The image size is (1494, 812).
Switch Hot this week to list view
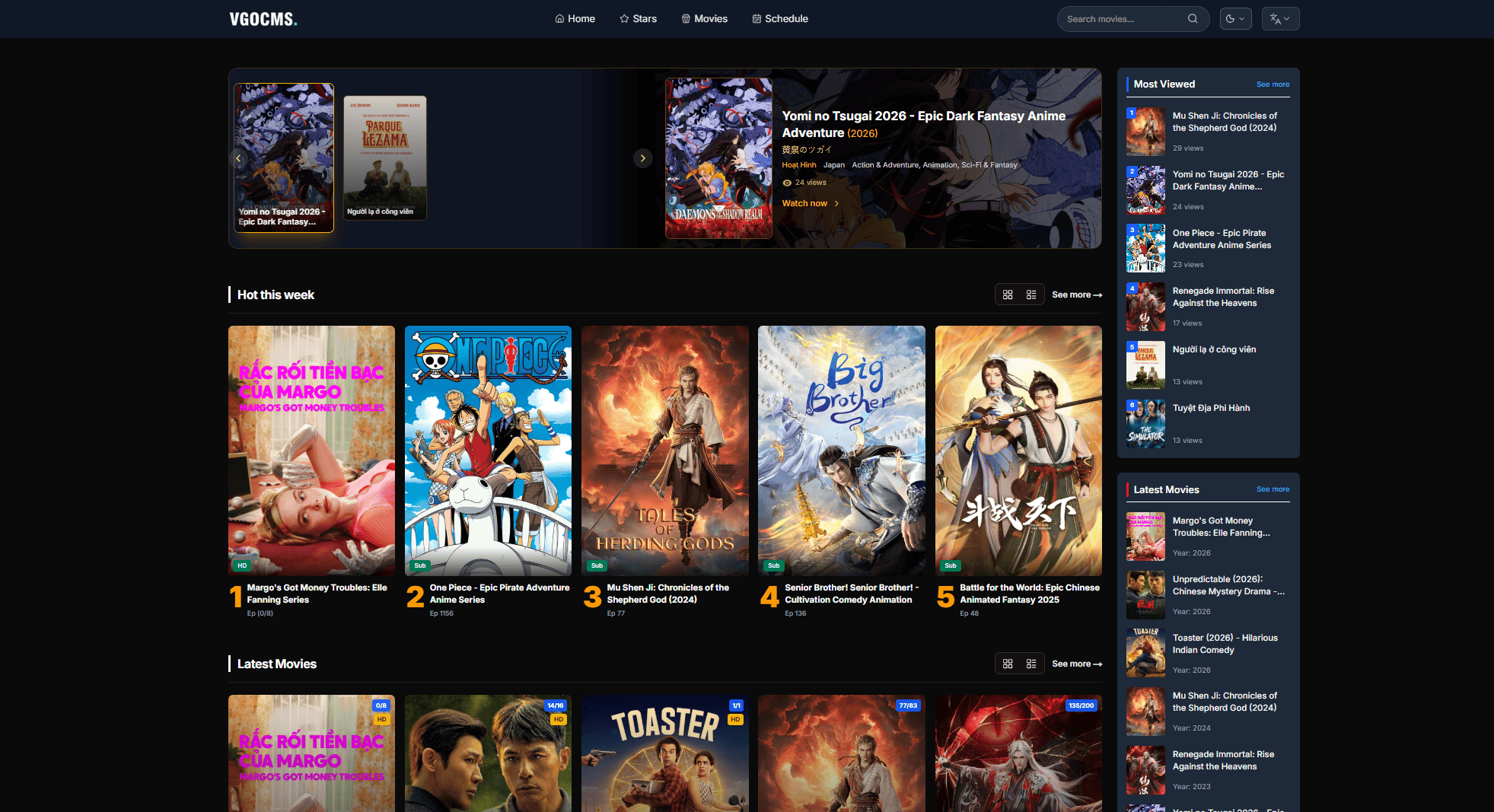1031,295
